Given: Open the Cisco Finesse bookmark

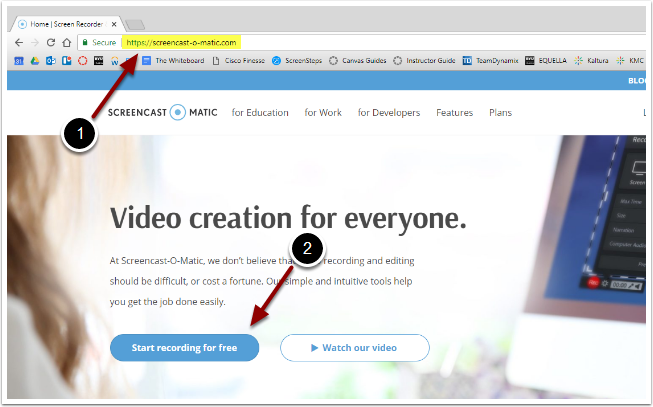Looking at the screenshot, I should (x=239, y=61).
